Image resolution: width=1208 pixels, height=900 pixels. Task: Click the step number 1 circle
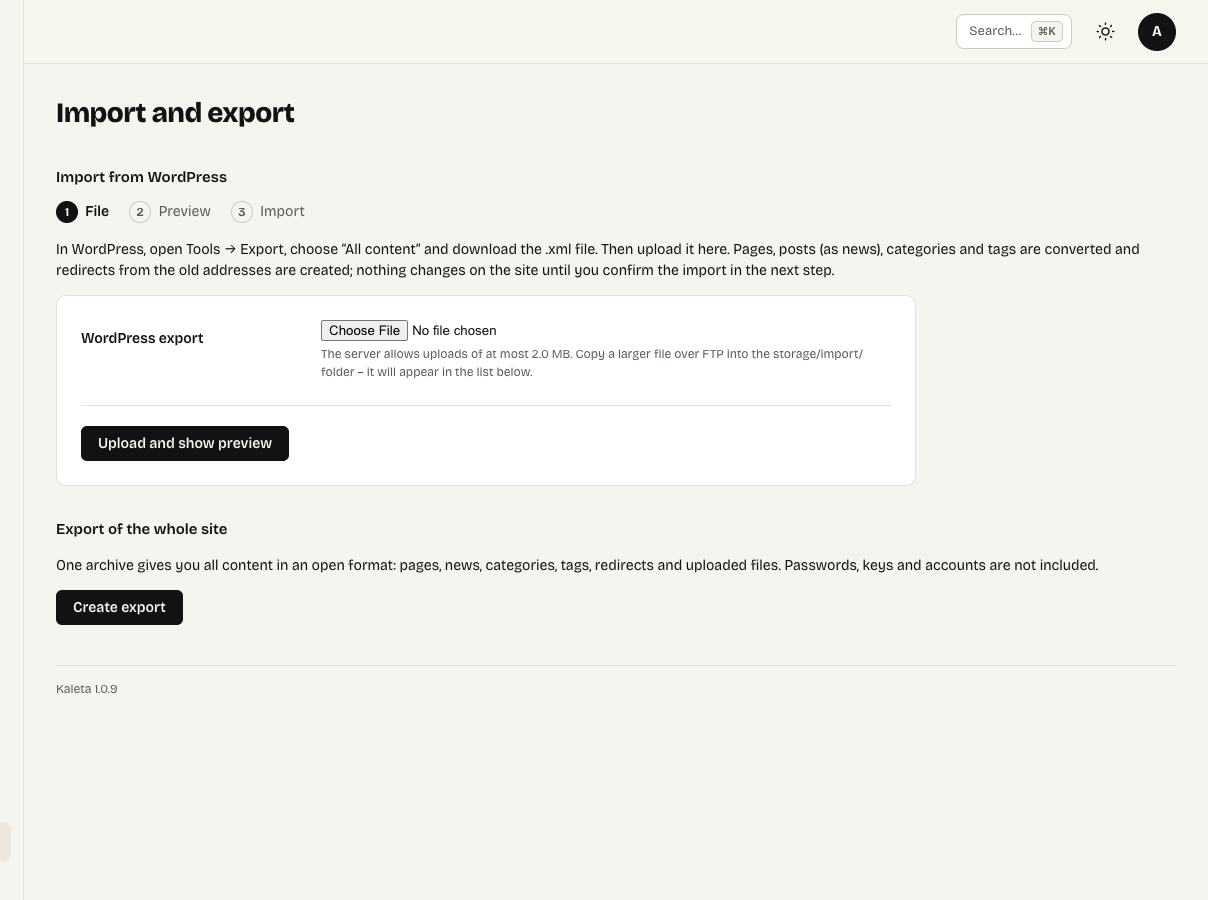coord(67,212)
